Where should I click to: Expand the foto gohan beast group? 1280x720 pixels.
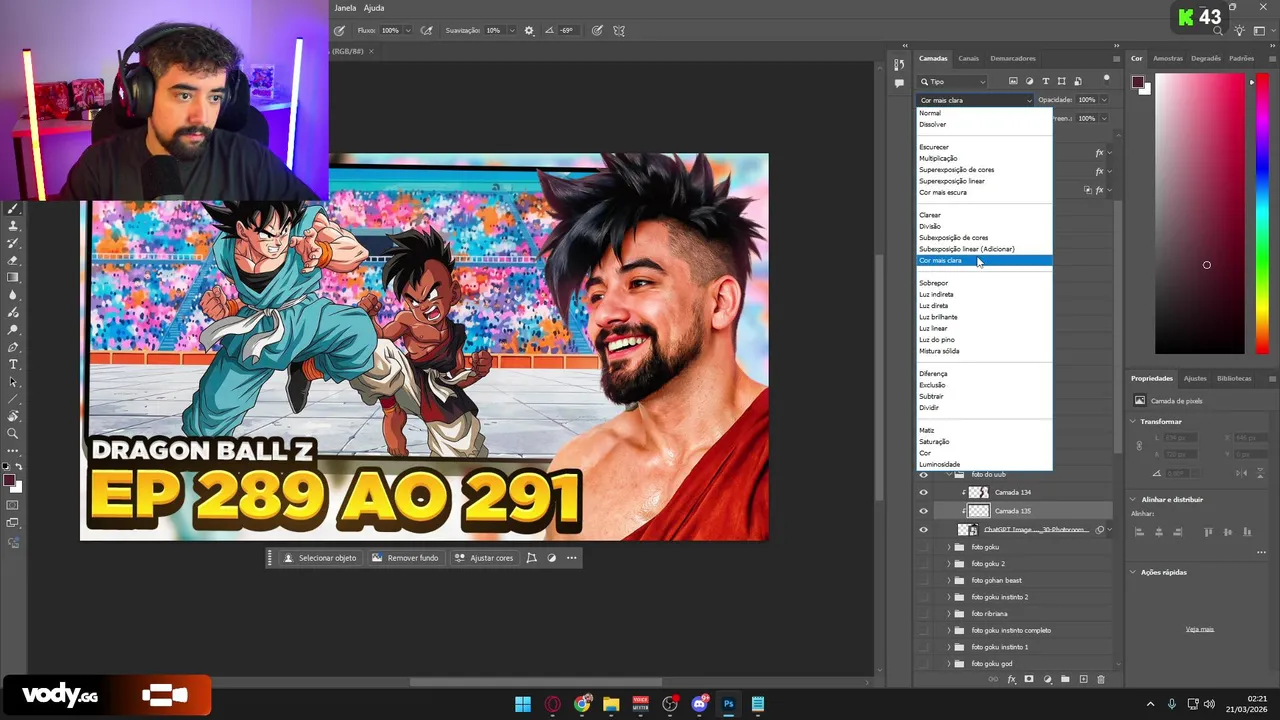[x=949, y=580]
